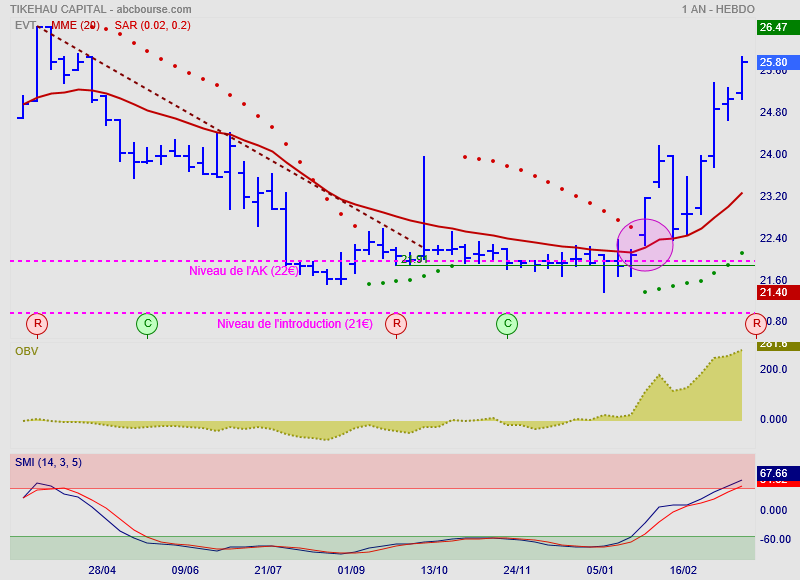Click the 09/06 date label
This screenshot has height=580, width=800.
pos(185,570)
